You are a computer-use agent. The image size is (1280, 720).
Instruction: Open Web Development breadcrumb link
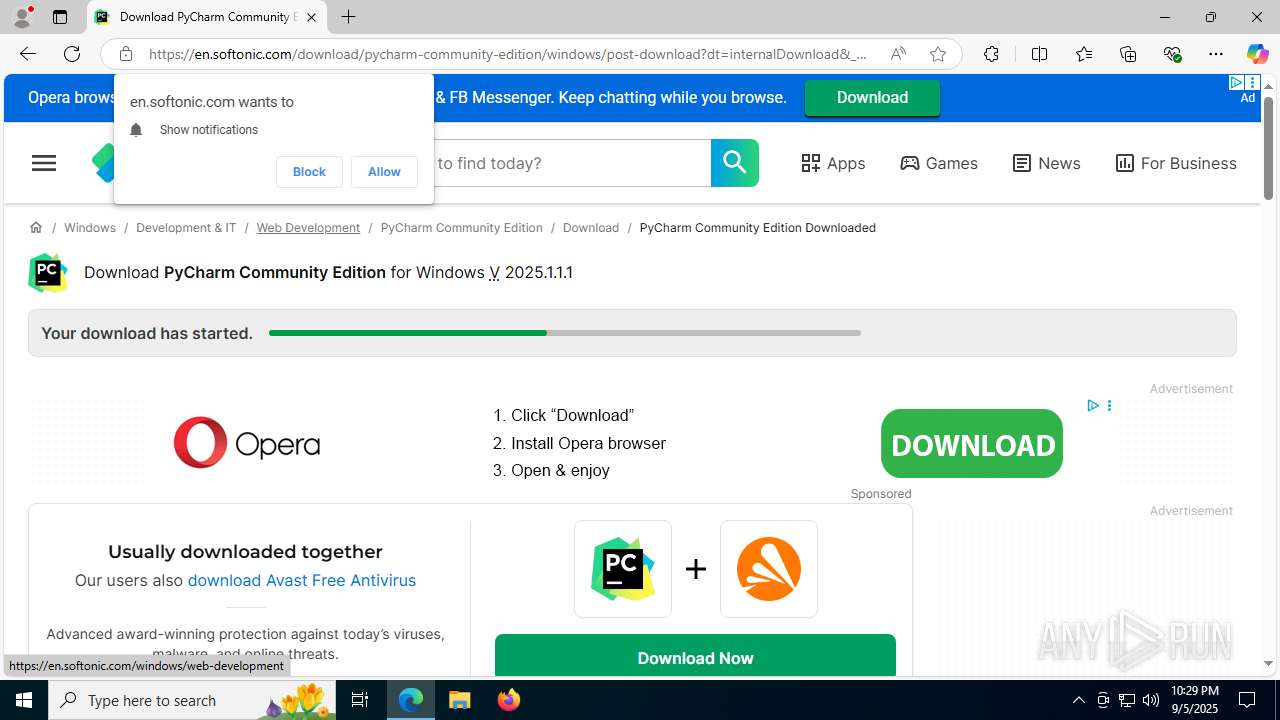click(308, 228)
